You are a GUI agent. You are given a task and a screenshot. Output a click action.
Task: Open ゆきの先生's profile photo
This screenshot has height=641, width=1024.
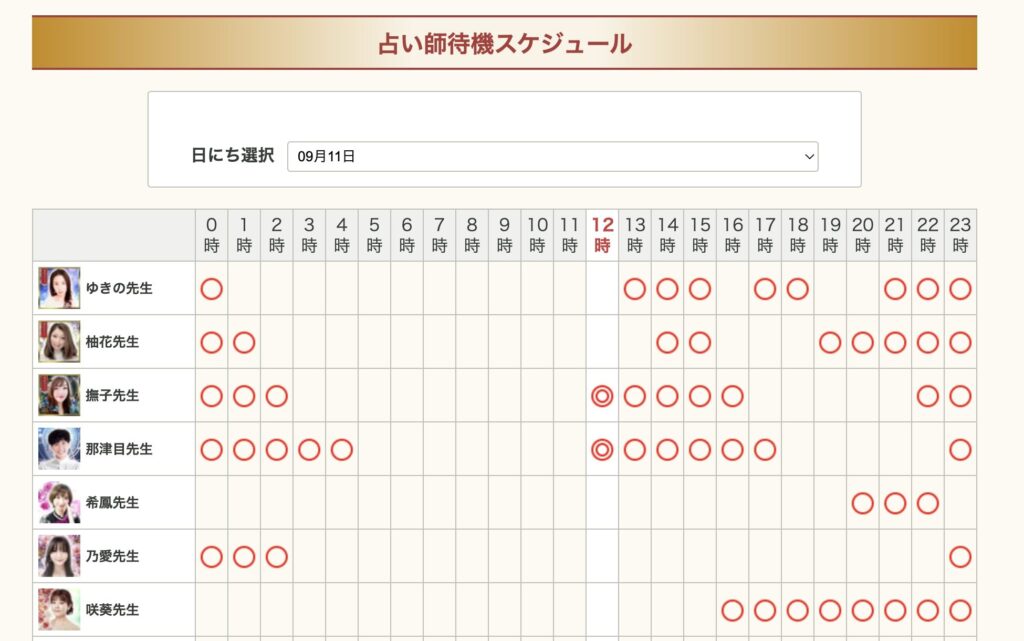(59, 288)
